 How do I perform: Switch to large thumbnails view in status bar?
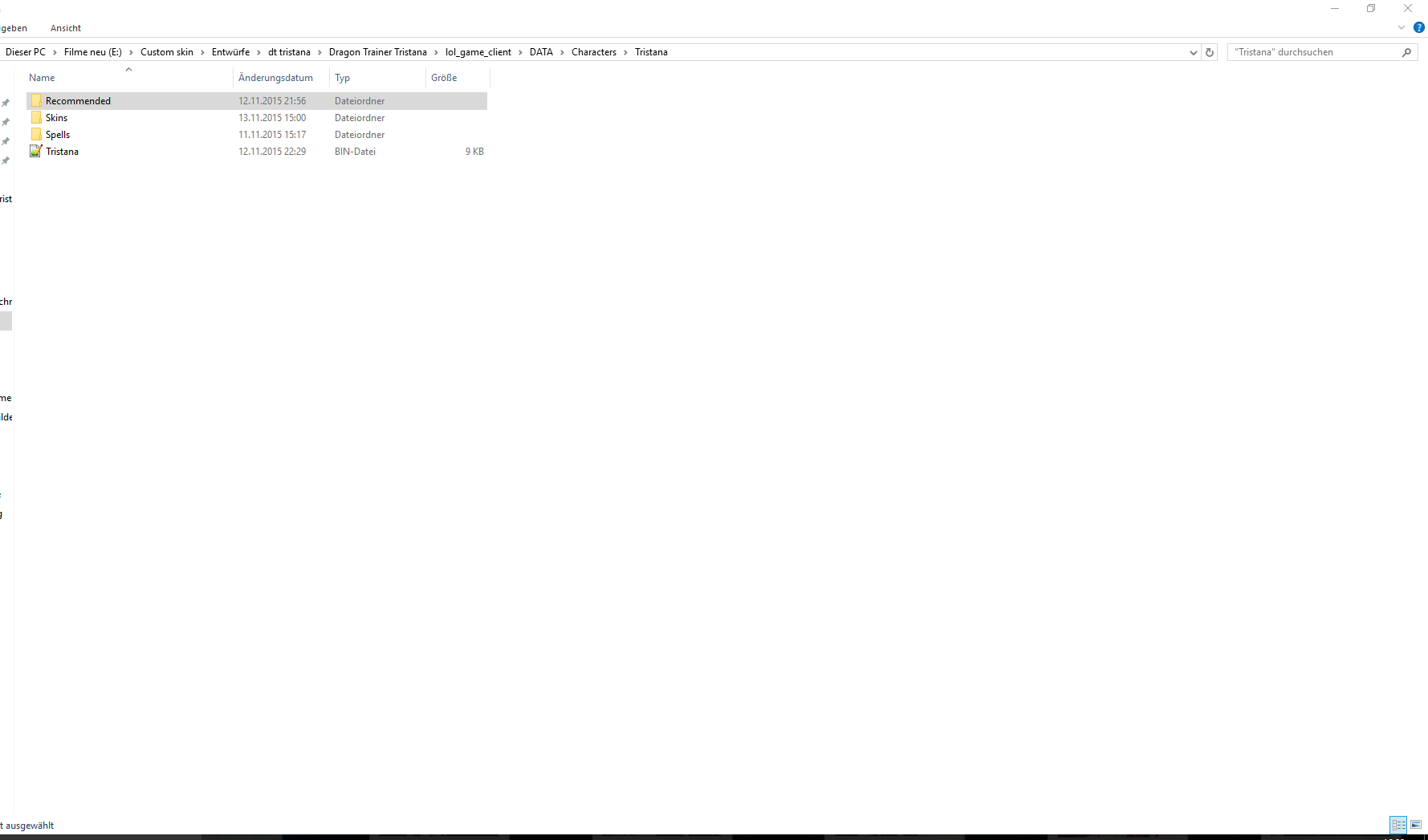point(1416,825)
